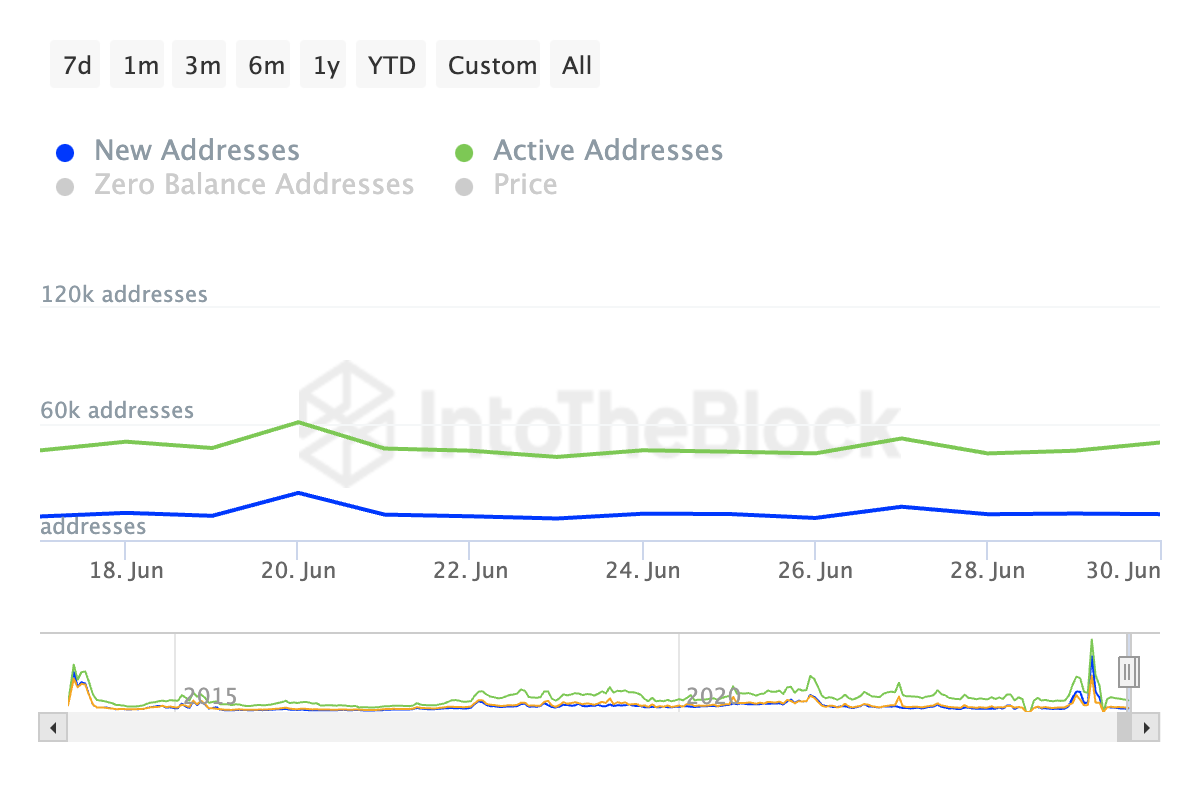Set chart range to 6m
1200x800 pixels.
[266, 66]
